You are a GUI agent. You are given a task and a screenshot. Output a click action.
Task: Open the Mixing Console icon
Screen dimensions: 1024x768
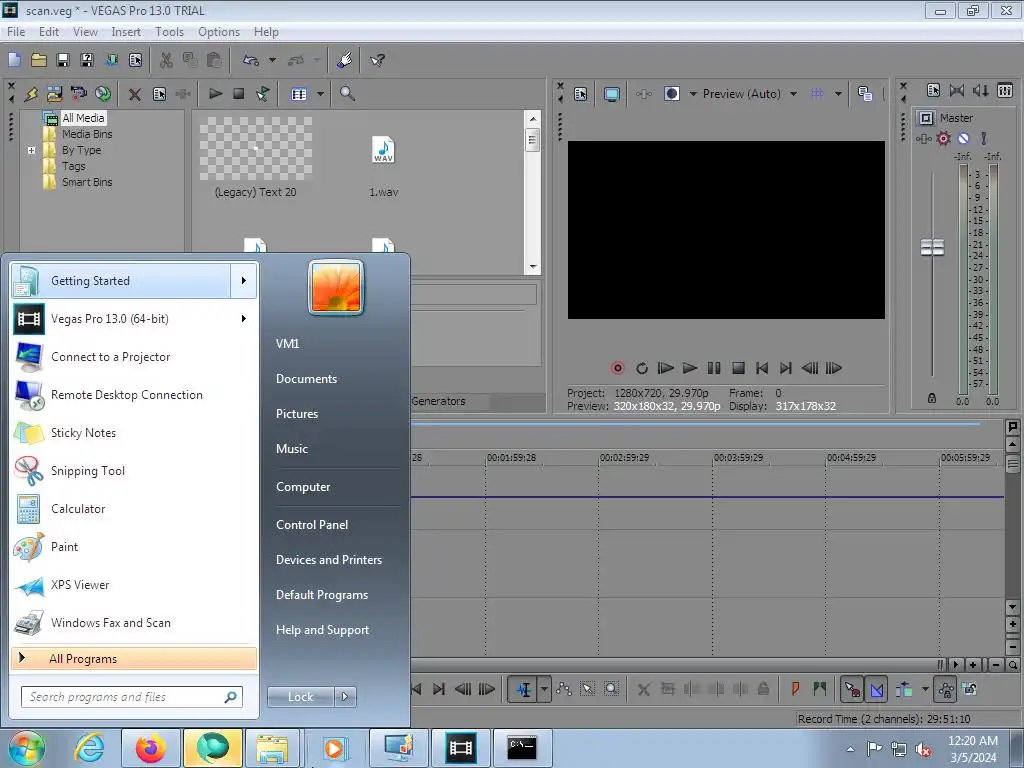click(1005, 91)
